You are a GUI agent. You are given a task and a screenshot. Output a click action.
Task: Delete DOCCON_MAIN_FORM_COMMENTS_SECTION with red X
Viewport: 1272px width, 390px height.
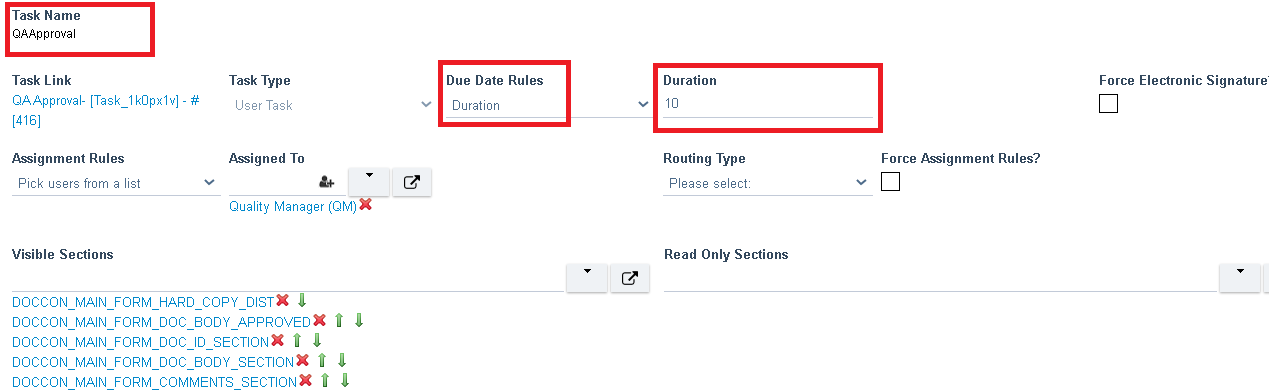305,381
